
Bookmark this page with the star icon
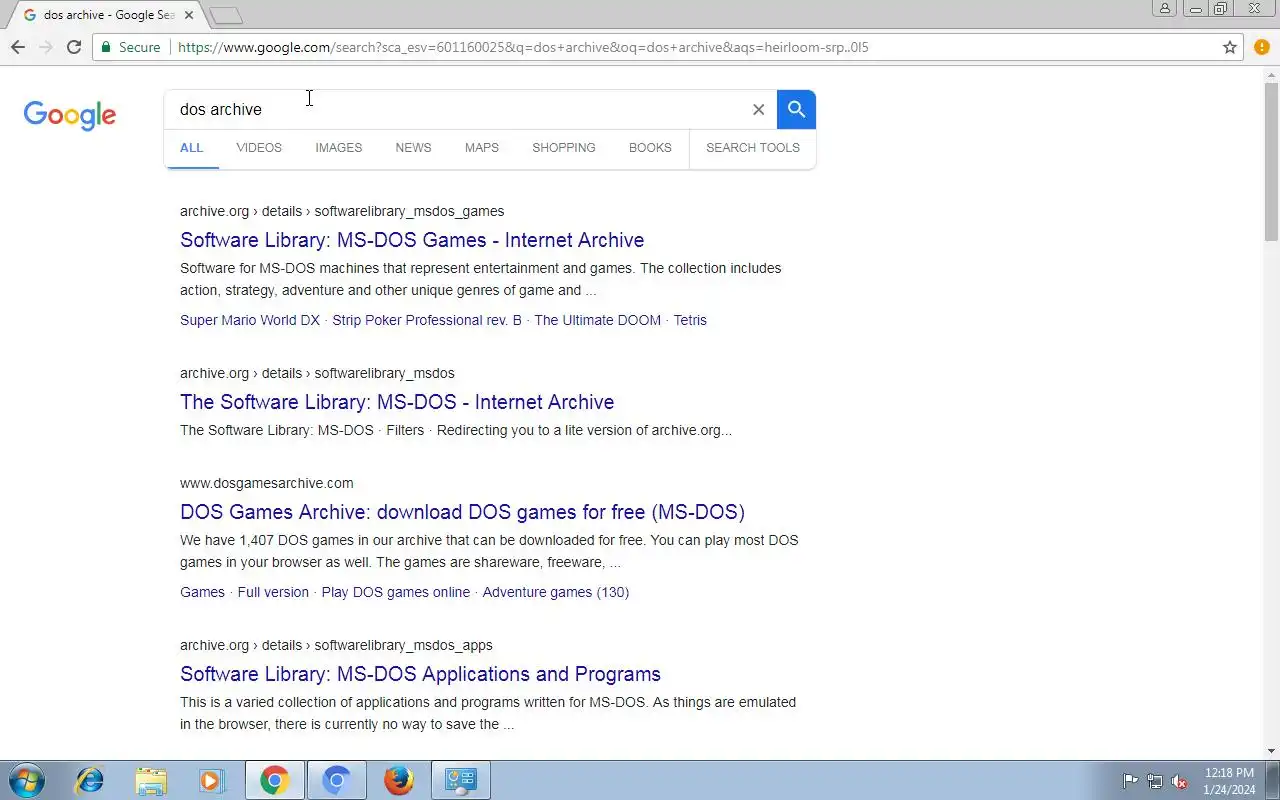pyautogui.click(x=1230, y=47)
